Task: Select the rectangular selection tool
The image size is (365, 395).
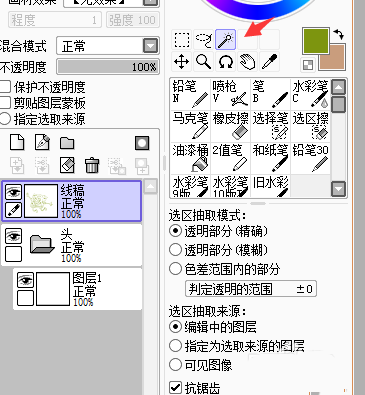Action: click(182, 39)
